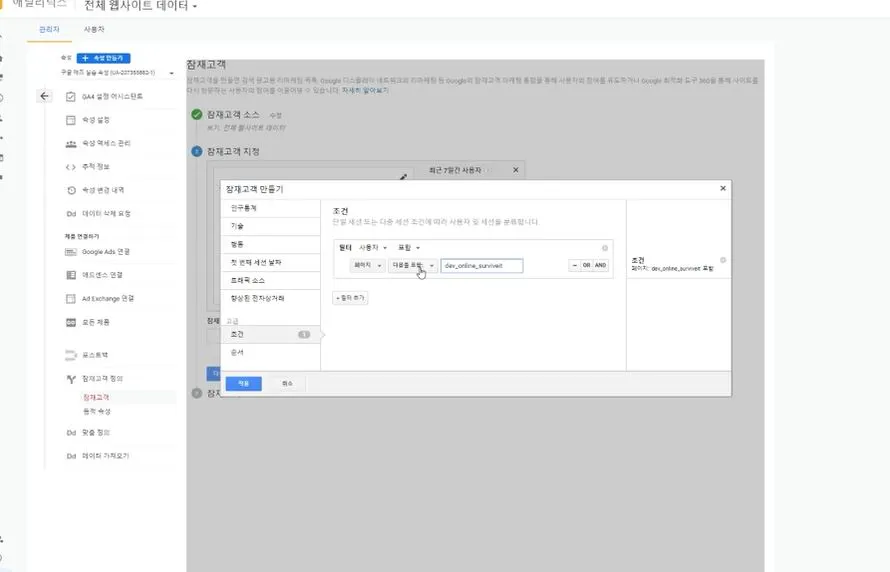This screenshot has width=890, height=572.
Task: Select 트래픽 소스 category
Action: coord(271,281)
